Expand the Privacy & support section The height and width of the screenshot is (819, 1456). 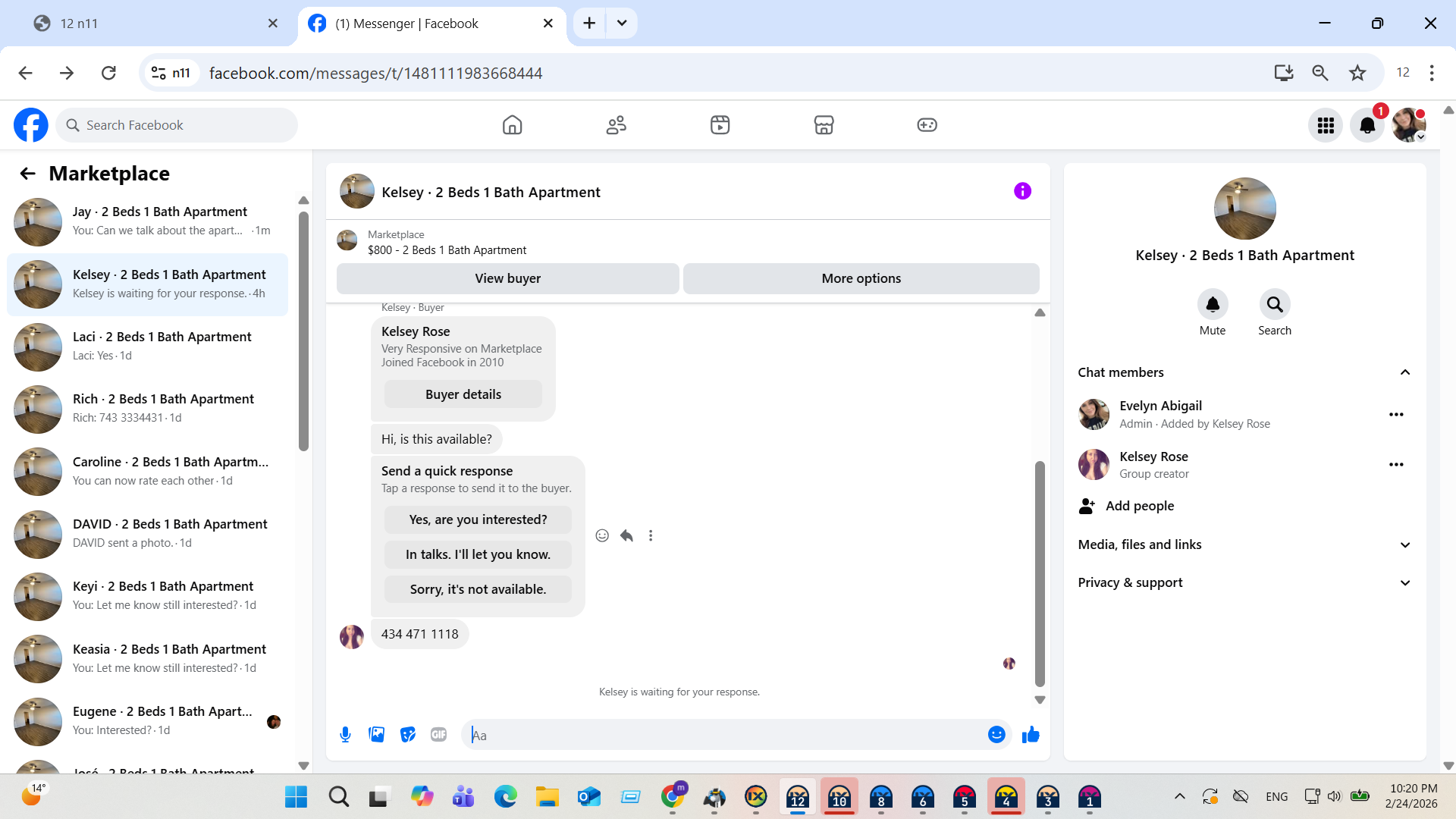1404,582
